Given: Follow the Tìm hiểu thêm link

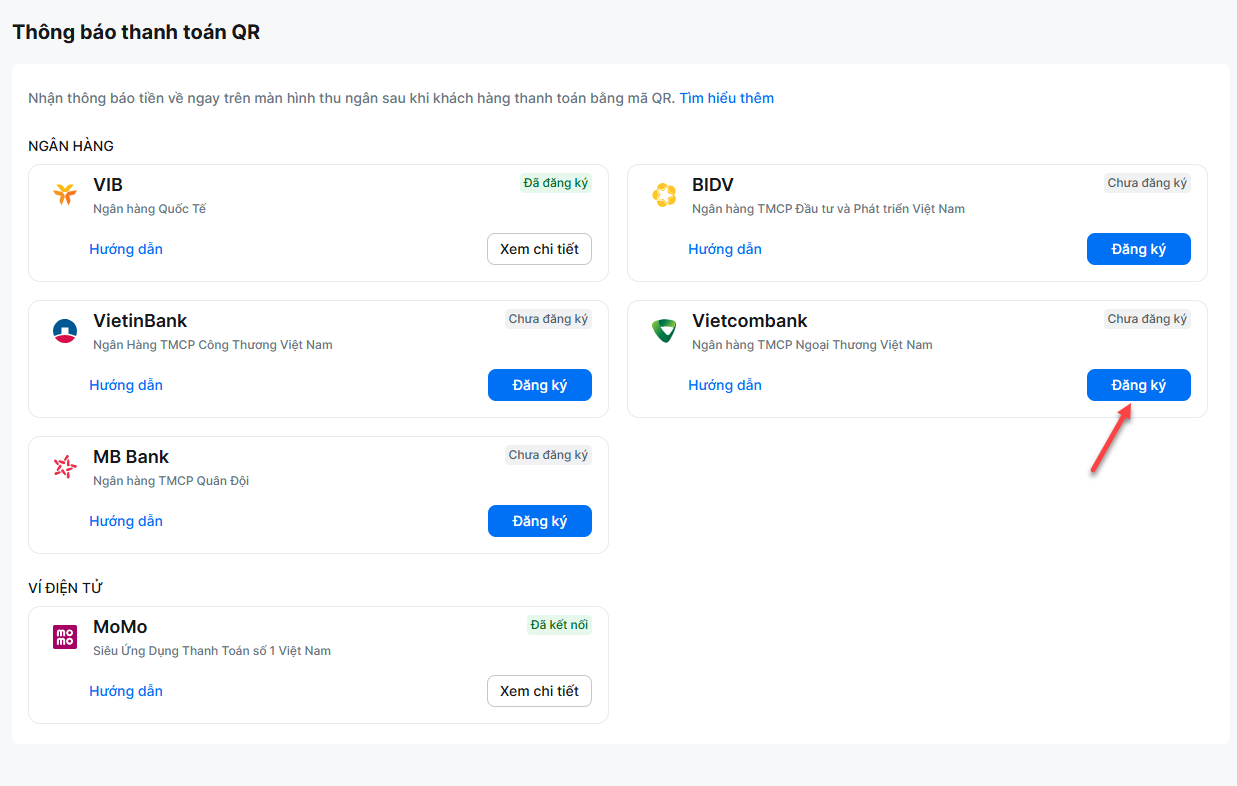Looking at the screenshot, I should pos(727,98).
